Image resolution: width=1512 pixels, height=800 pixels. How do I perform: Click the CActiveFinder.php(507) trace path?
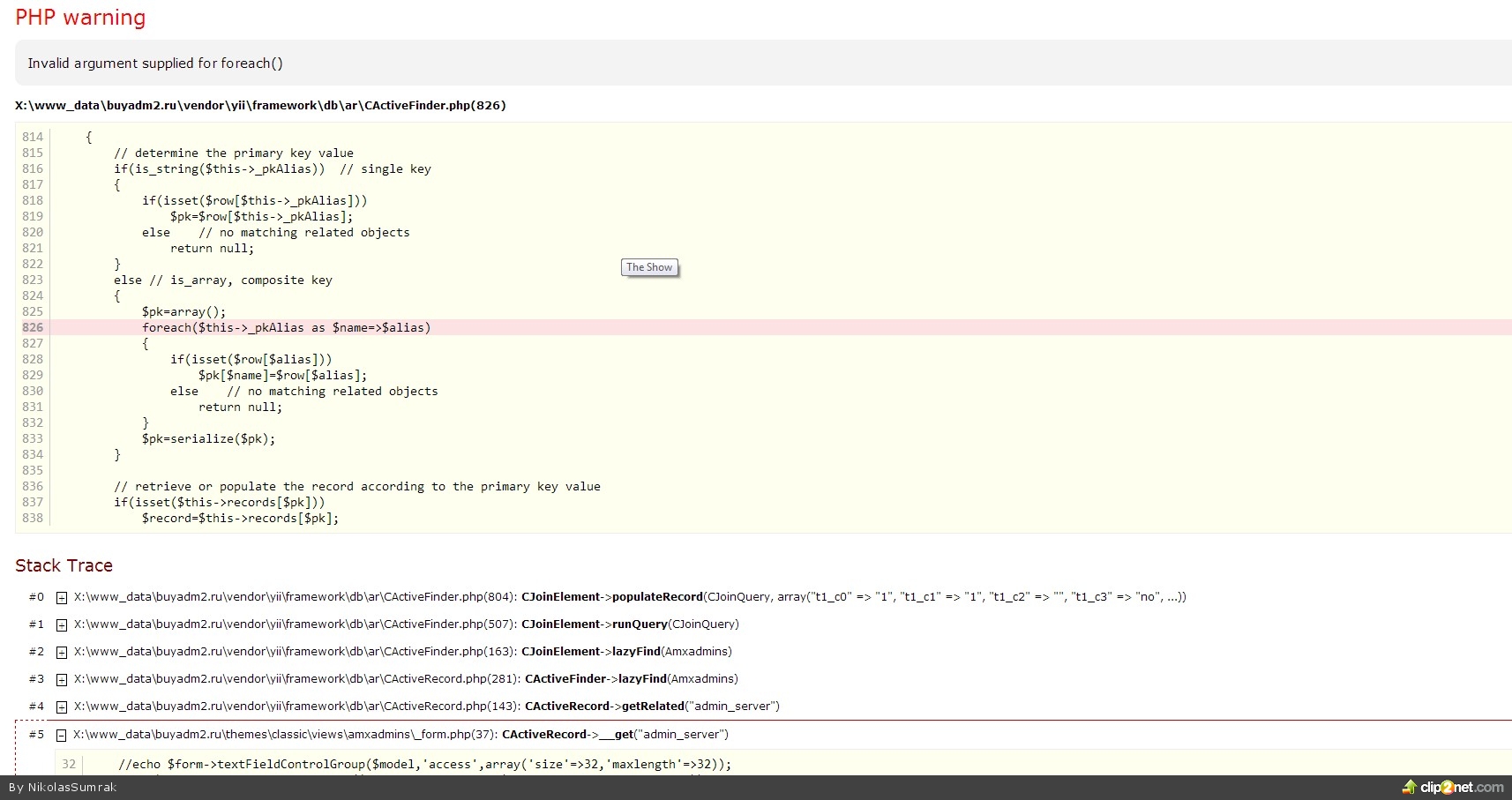click(295, 624)
